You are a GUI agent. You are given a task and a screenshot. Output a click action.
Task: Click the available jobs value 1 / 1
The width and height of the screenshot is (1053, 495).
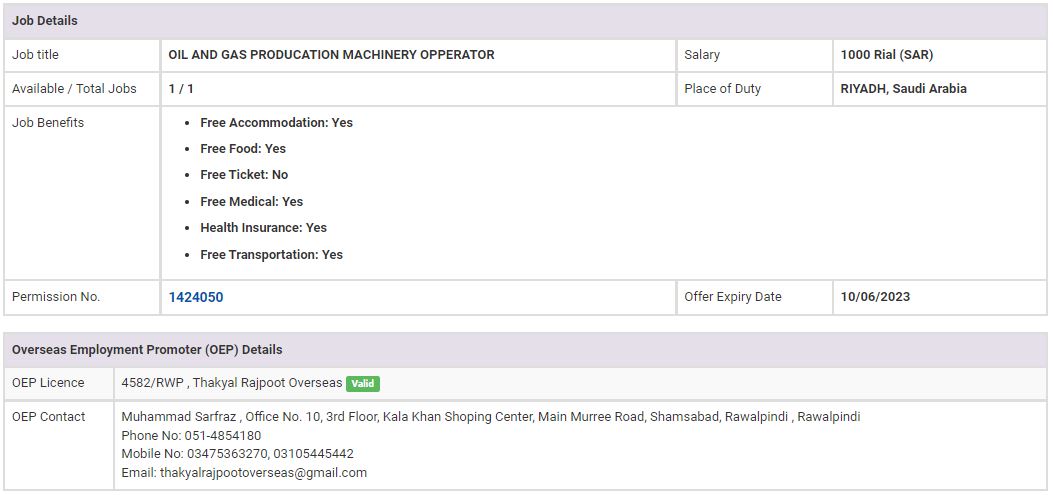point(181,89)
